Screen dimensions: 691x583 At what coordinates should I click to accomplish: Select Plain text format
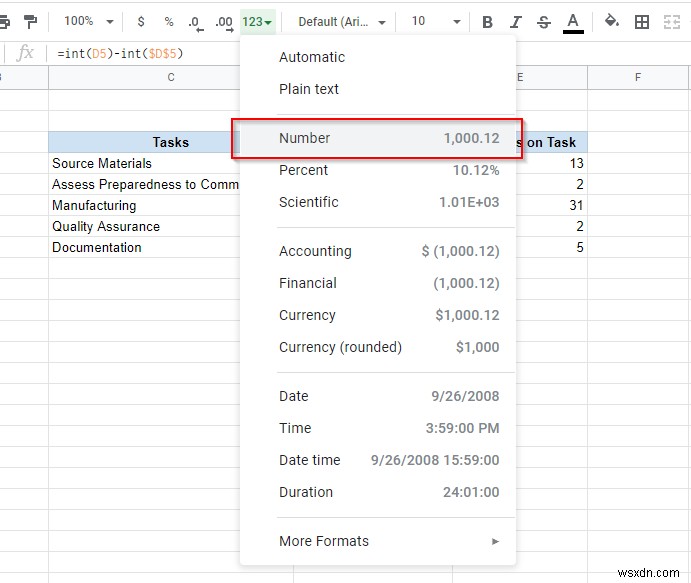pyautogui.click(x=378, y=89)
